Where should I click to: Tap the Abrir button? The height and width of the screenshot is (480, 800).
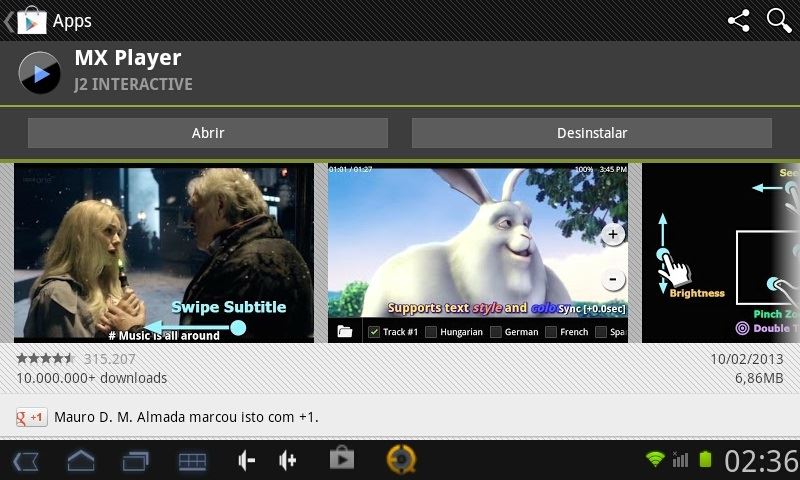pos(208,133)
